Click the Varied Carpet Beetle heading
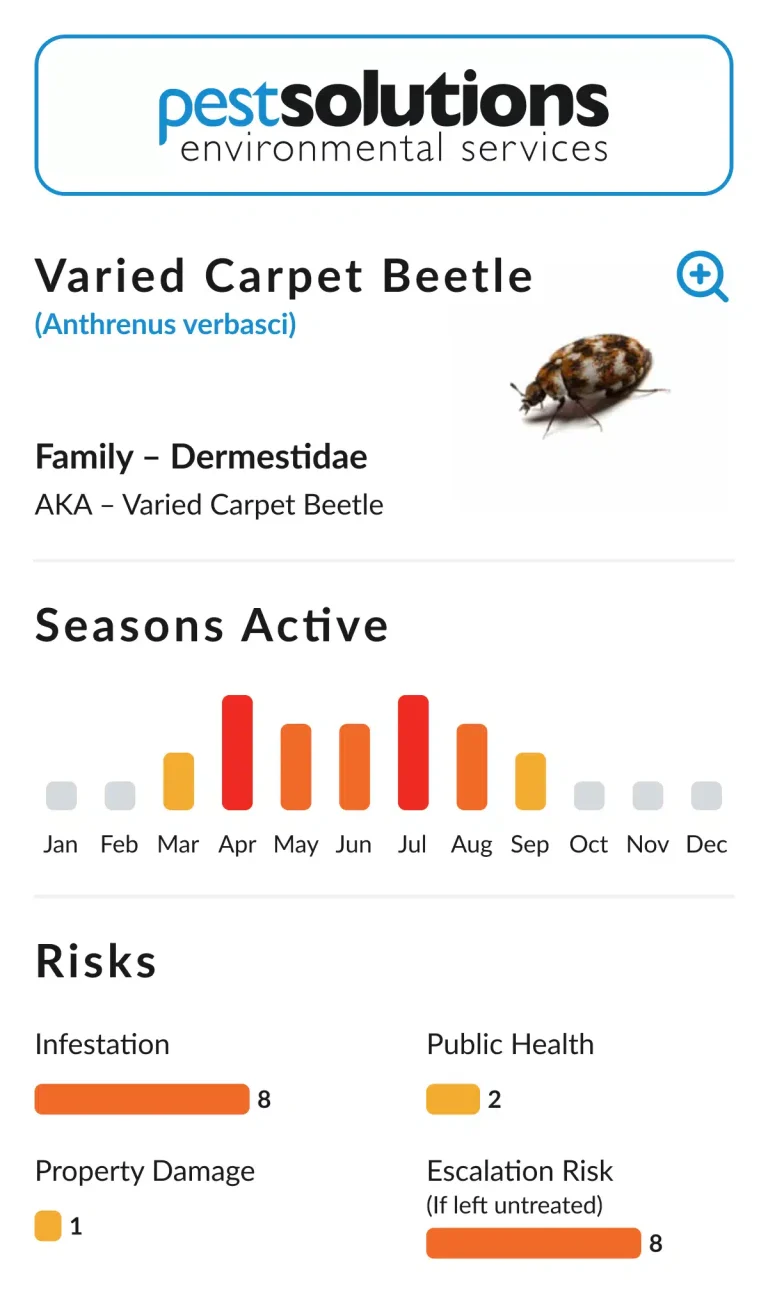The image size is (768, 1296). pyautogui.click(x=284, y=276)
